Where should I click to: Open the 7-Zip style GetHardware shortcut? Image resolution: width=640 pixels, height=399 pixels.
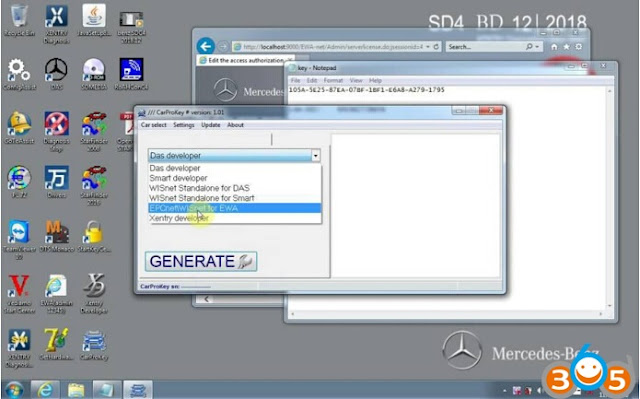point(56,345)
